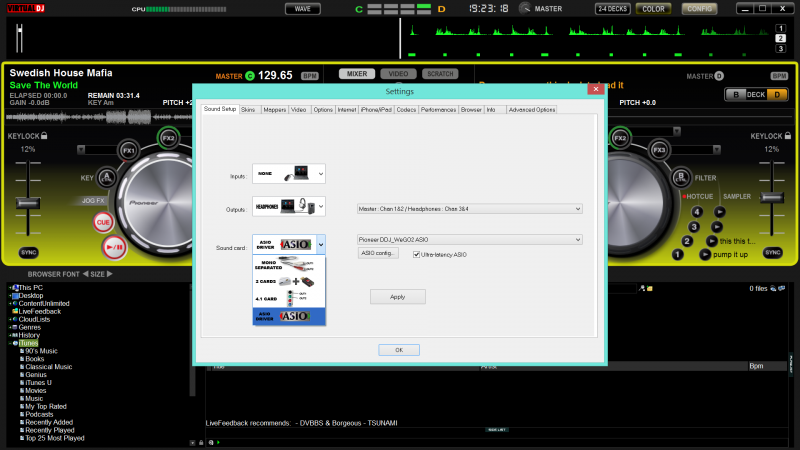Screen dimensions: 800x450
Task: Switch to the Performances tab
Action: pos(438,110)
